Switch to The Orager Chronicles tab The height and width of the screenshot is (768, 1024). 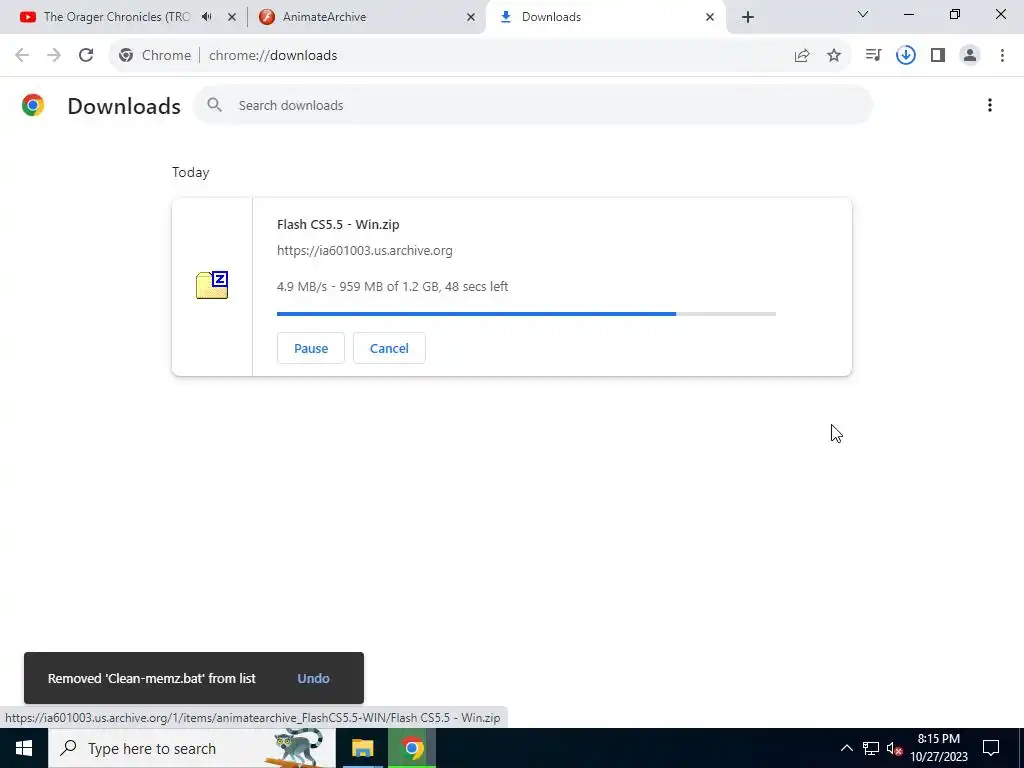[118, 17]
